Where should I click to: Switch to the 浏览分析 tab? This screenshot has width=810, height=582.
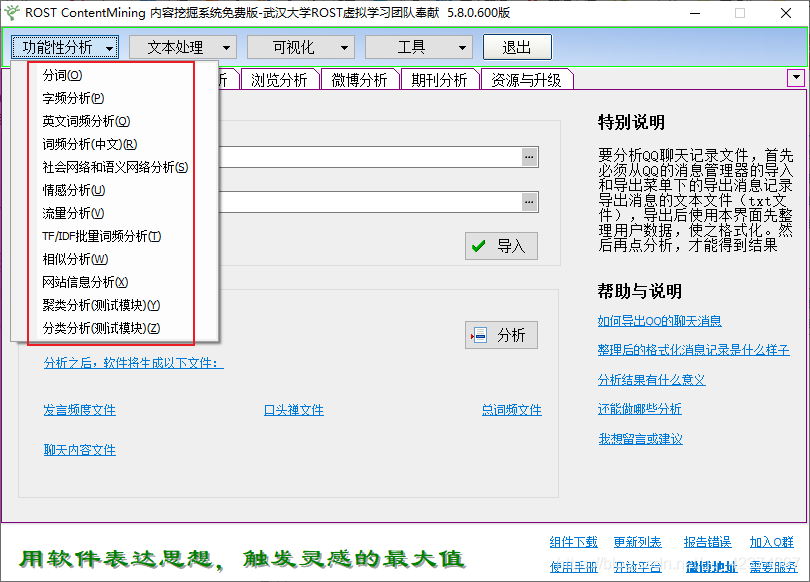279,80
